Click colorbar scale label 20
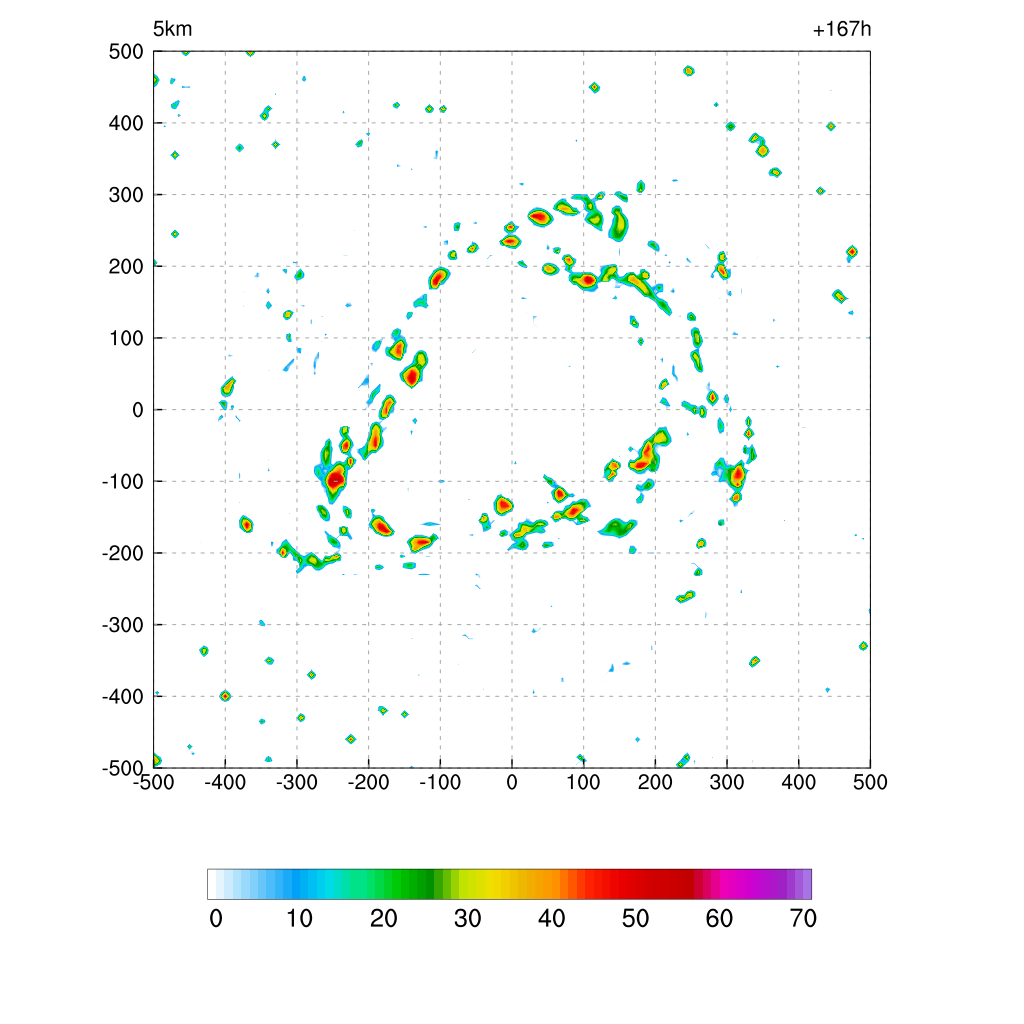The width and height of the screenshot is (1024, 1024). click(383, 919)
